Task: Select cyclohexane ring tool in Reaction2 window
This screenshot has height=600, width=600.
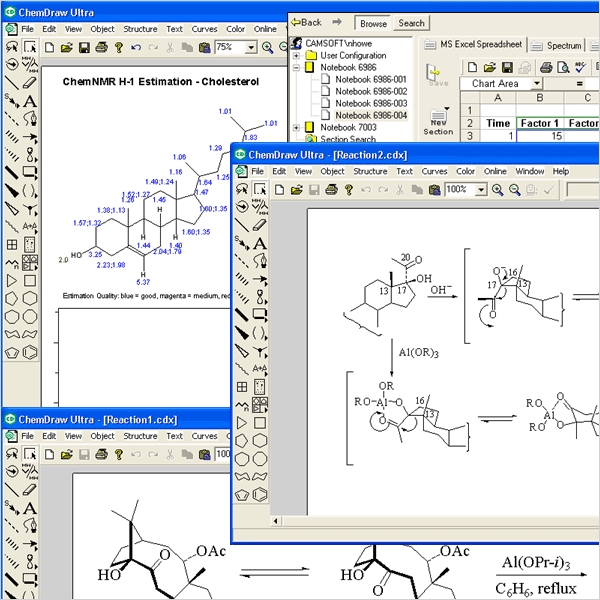Action: [x=260, y=441]
